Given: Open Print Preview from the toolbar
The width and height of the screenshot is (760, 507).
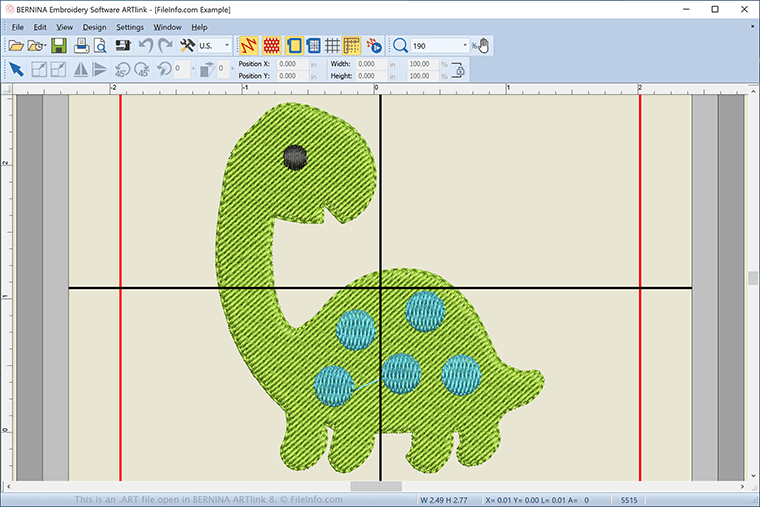Looking at the screenshot, I should (100, 45).
